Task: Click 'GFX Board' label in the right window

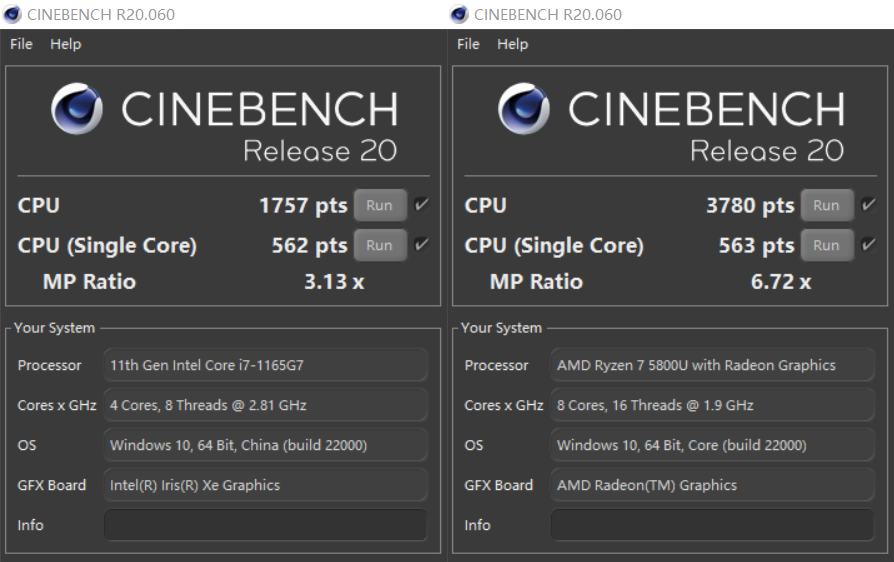Action: pyautogui.click(x=499, y=485)
